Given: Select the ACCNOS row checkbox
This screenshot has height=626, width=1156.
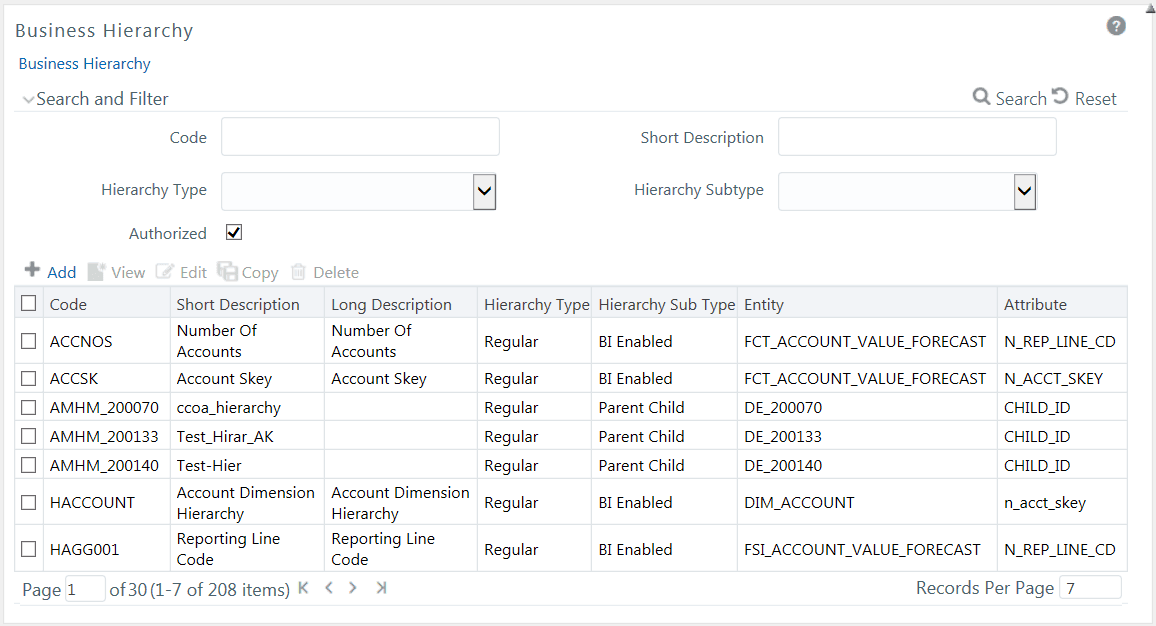Looking at the screenshot, I should [x=29, y=341].
